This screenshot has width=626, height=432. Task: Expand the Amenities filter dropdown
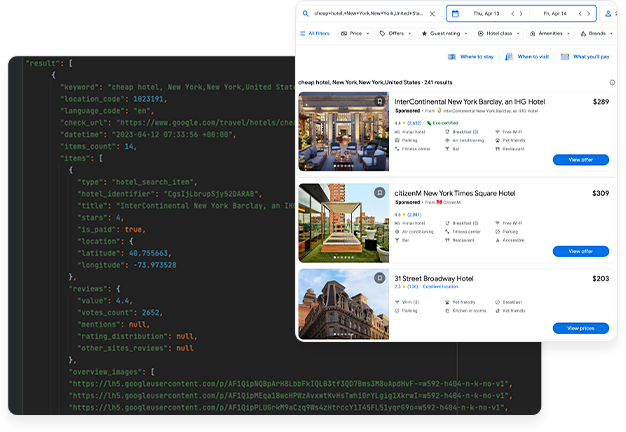point(550,34)
